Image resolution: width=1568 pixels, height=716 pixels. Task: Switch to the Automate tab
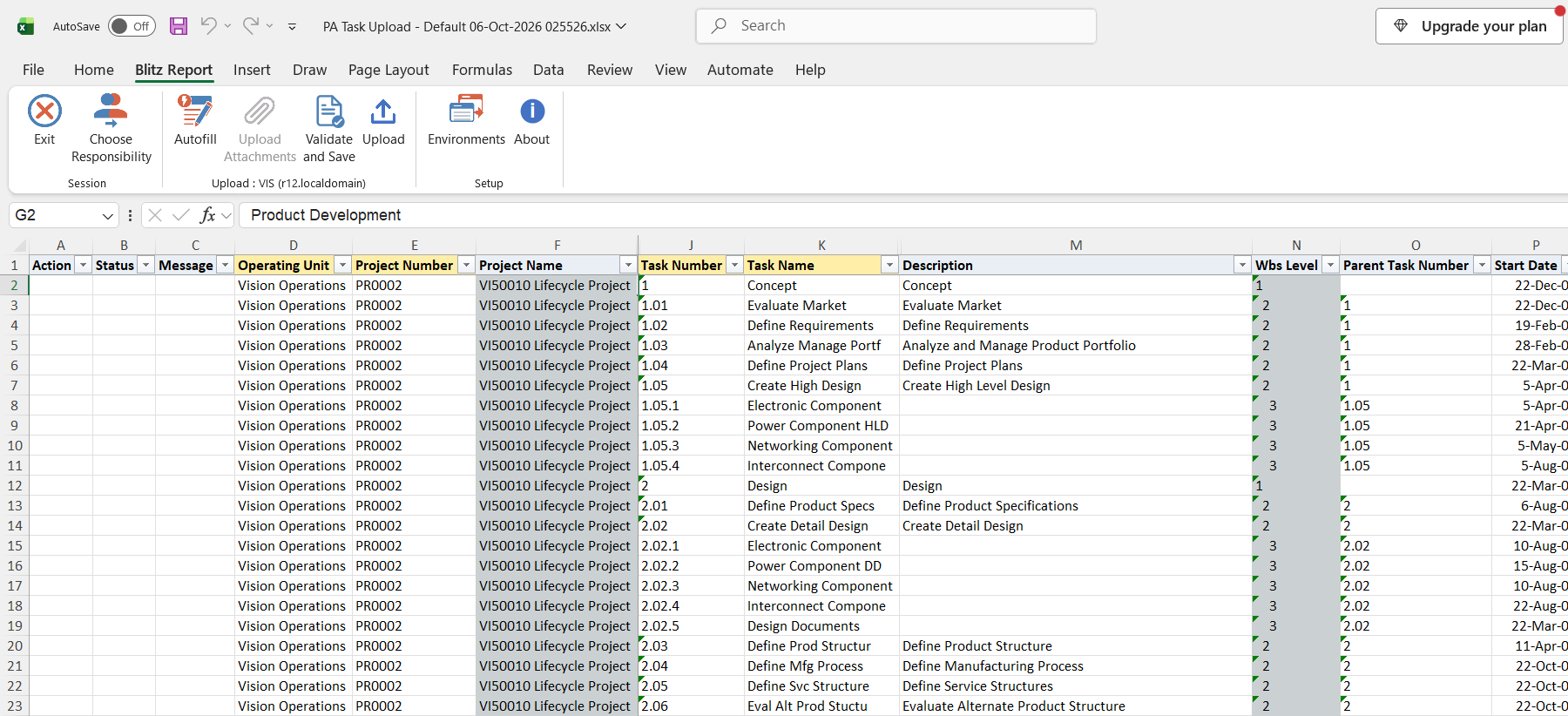pos(740,70)
